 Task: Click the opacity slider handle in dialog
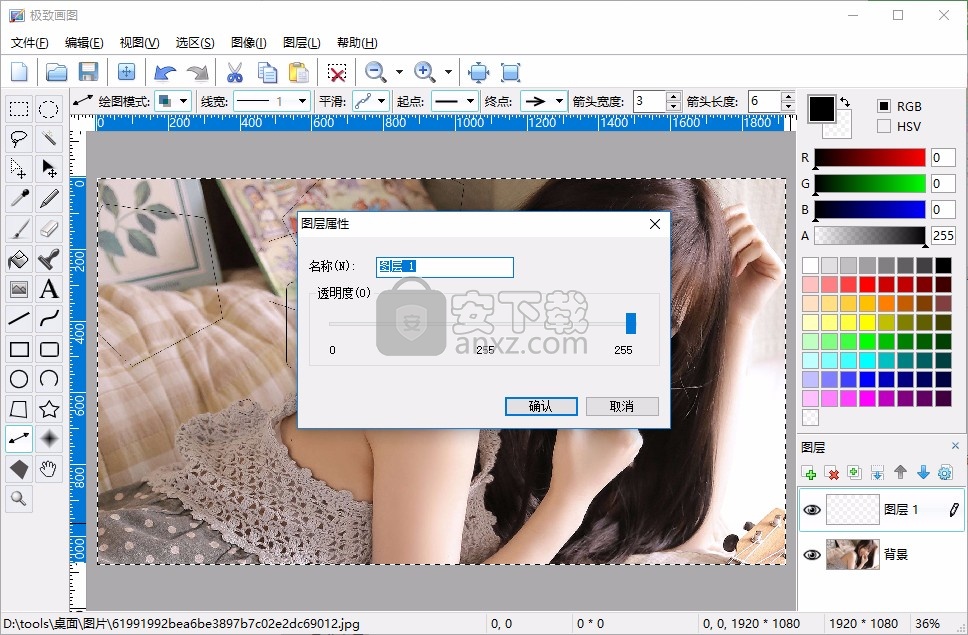coord(630,323)
